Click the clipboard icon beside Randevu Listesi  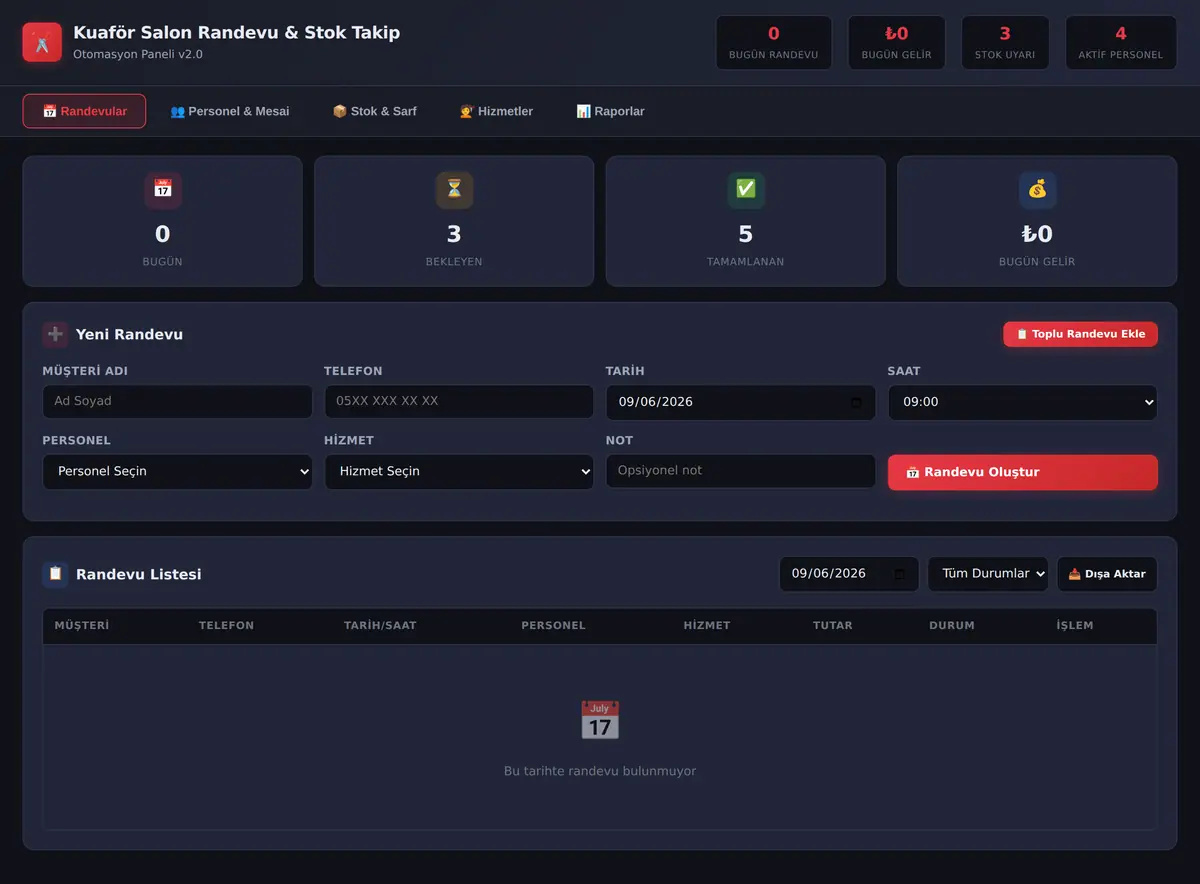(x=56, y=574)
